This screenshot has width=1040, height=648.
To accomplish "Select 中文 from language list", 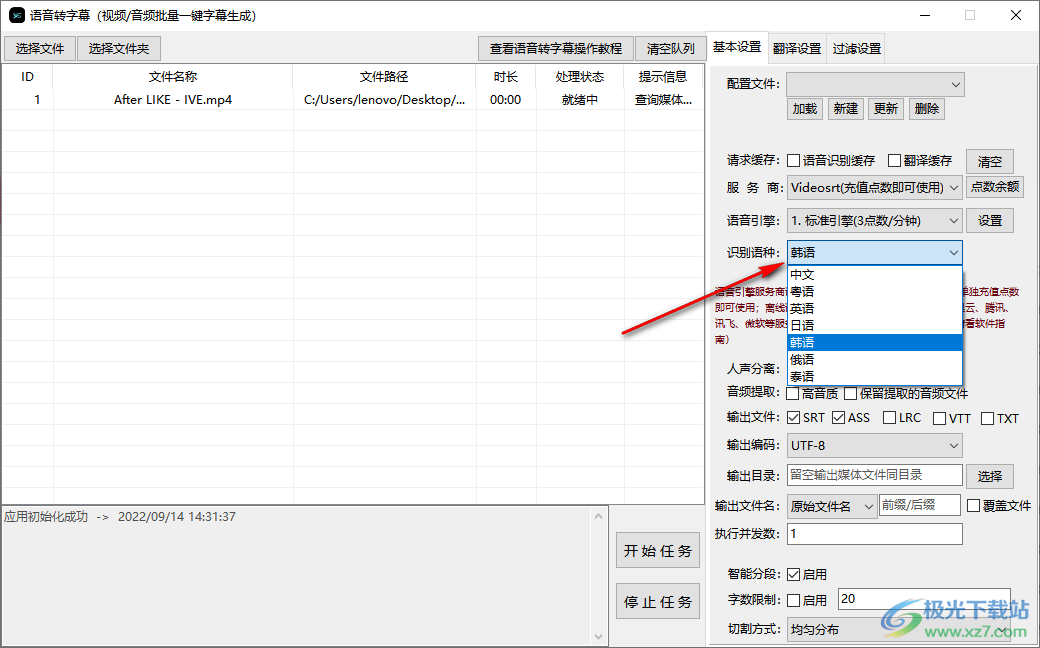I will point(875,275).
